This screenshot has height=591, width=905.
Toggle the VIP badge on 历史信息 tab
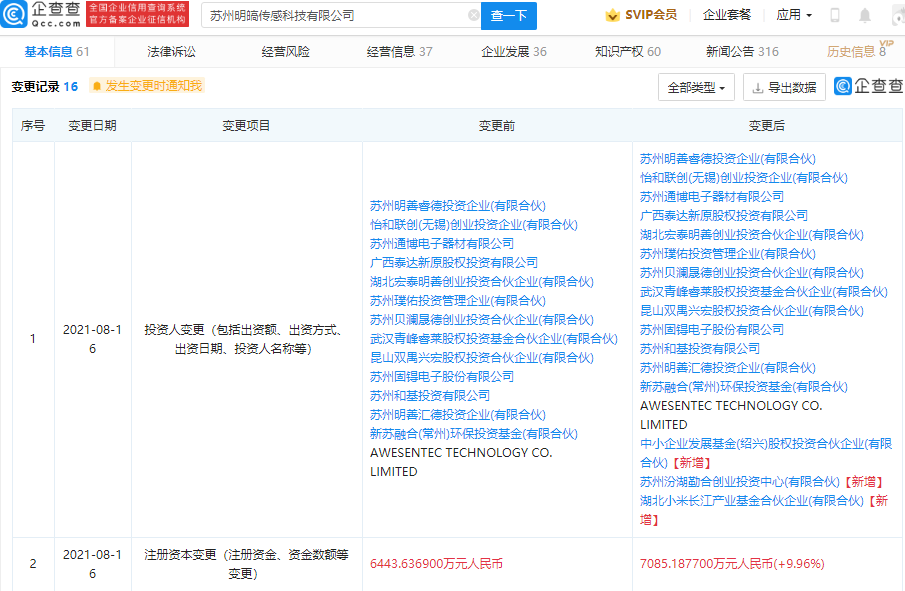tap(886, 45)
